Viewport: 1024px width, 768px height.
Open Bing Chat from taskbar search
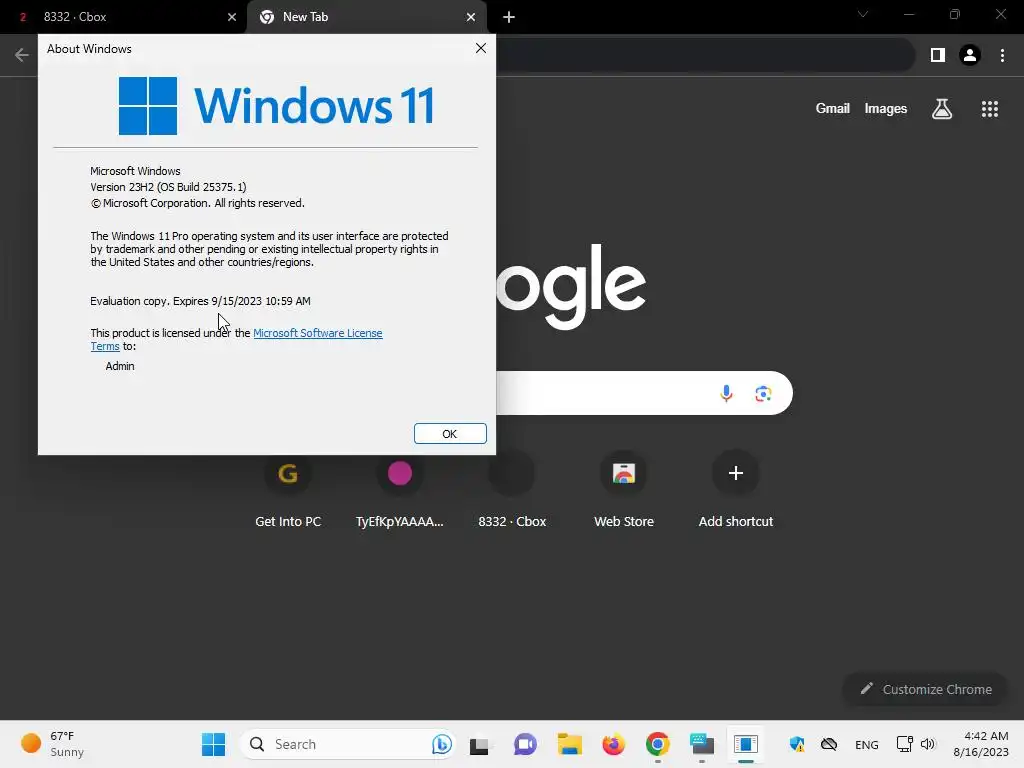[x=441, y=744]
